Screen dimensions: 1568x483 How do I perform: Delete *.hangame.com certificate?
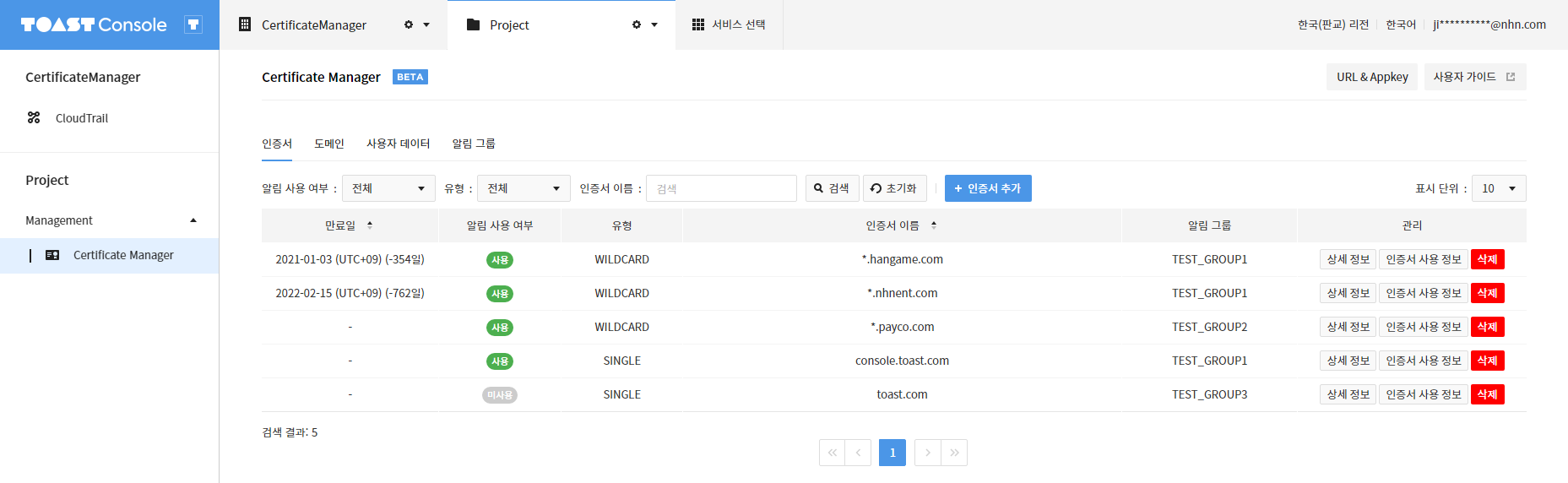(x=1488, y=259)
